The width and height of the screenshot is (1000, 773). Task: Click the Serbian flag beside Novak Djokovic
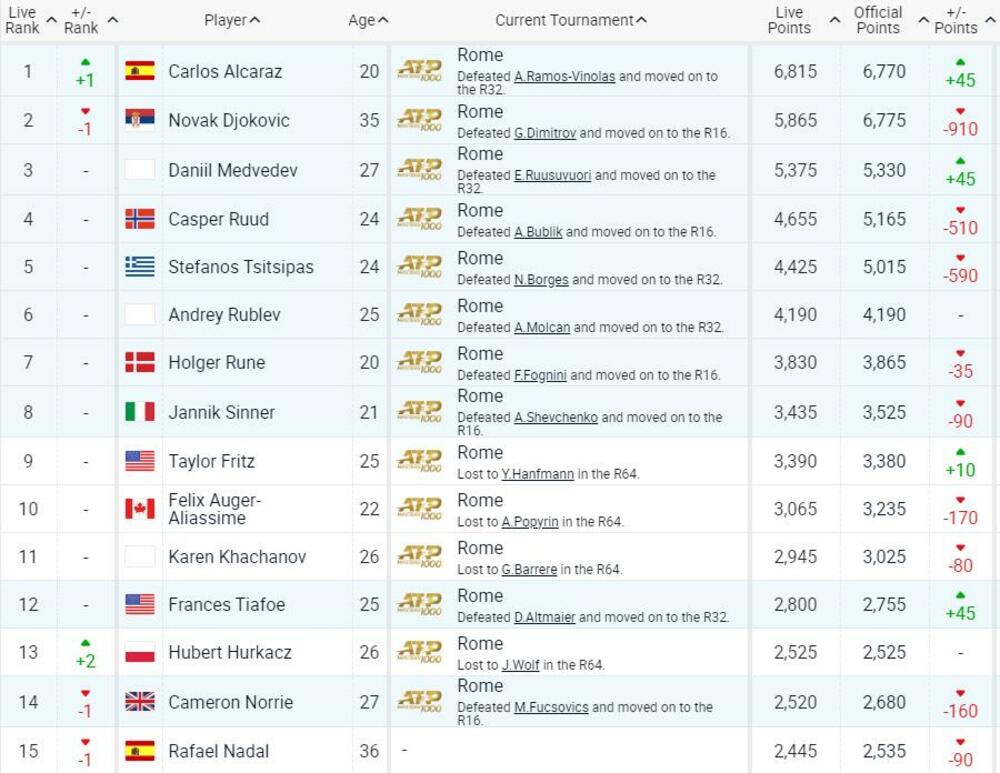(140, 120)
